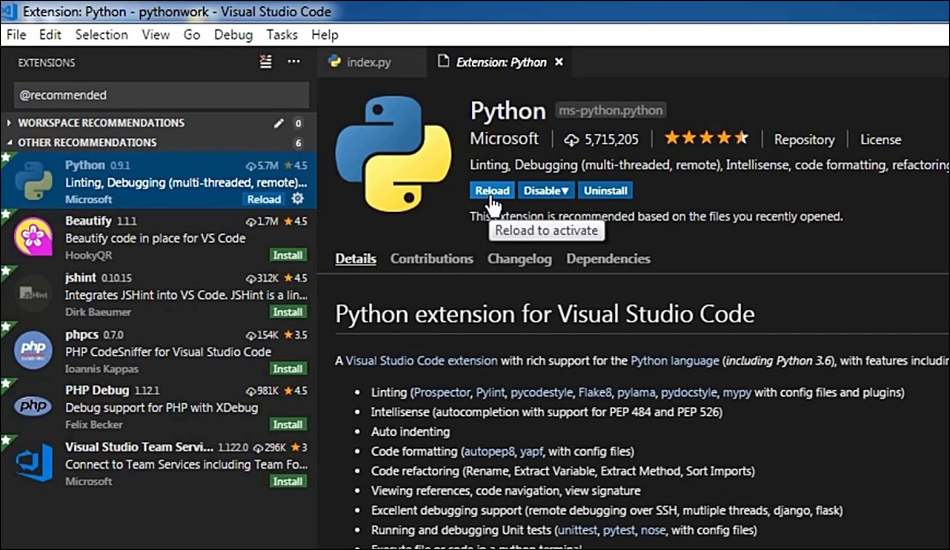Image resolution: width=950 pixels, height=550 pixels.
Task: Open the Flake8 link
Action: (595, 393)
